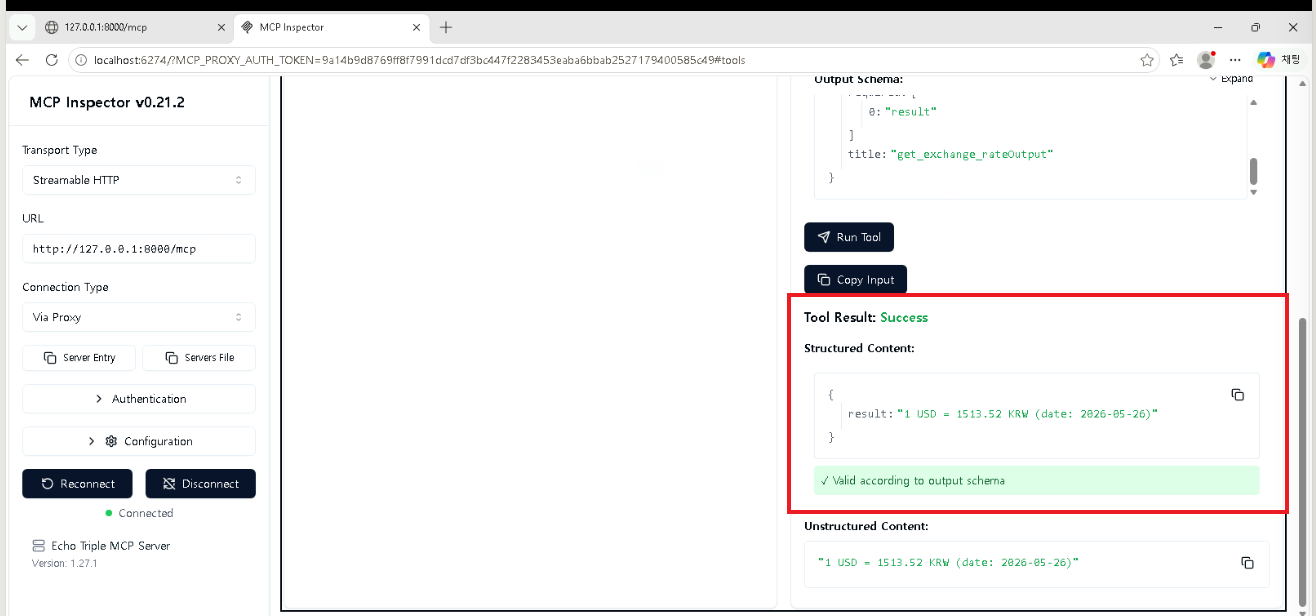
Task: Click the get_exchange_rateOutput title value
Action: 972,154
